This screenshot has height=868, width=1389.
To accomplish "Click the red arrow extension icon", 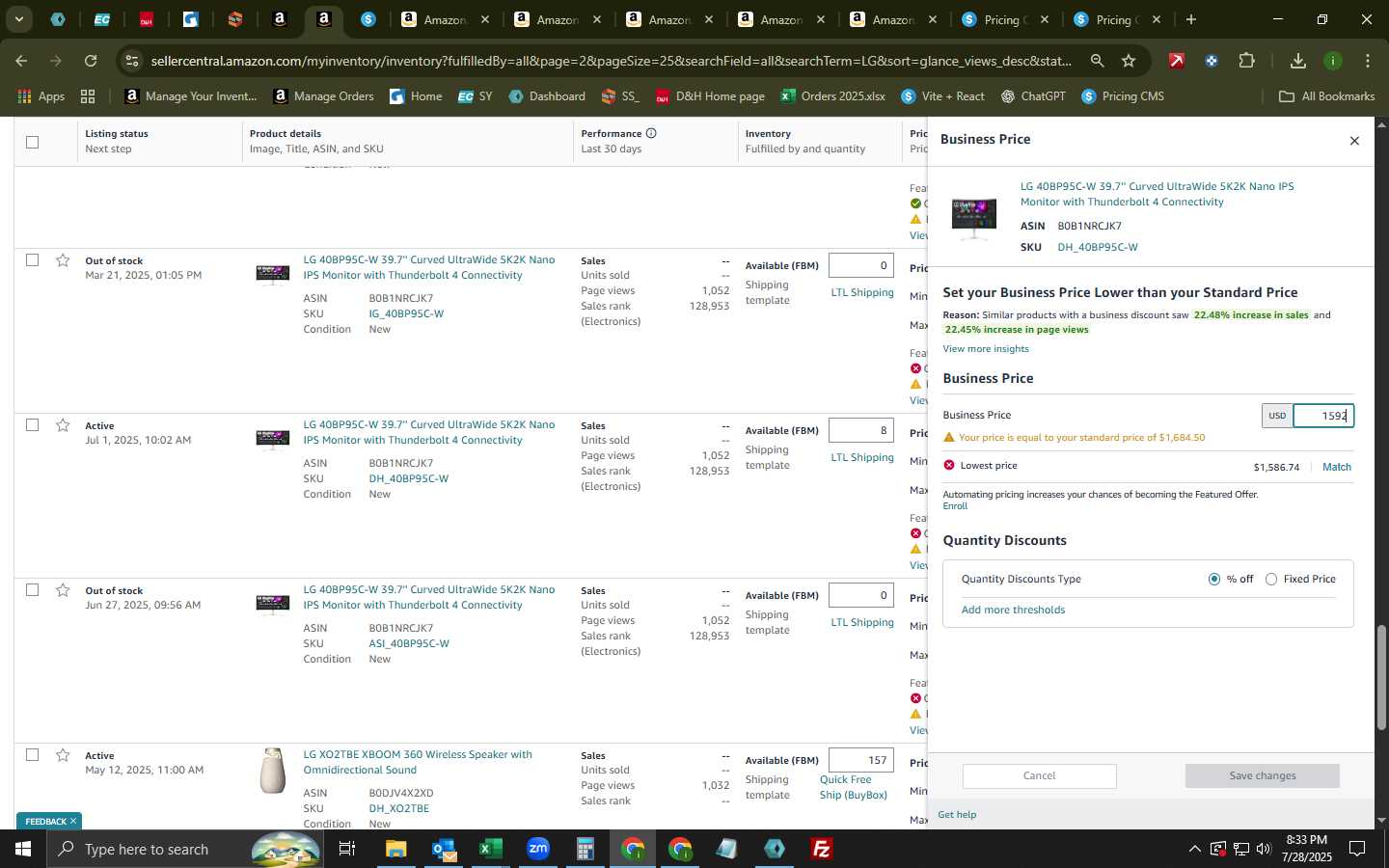I will pyautogui.click(x=1176, y=61).
